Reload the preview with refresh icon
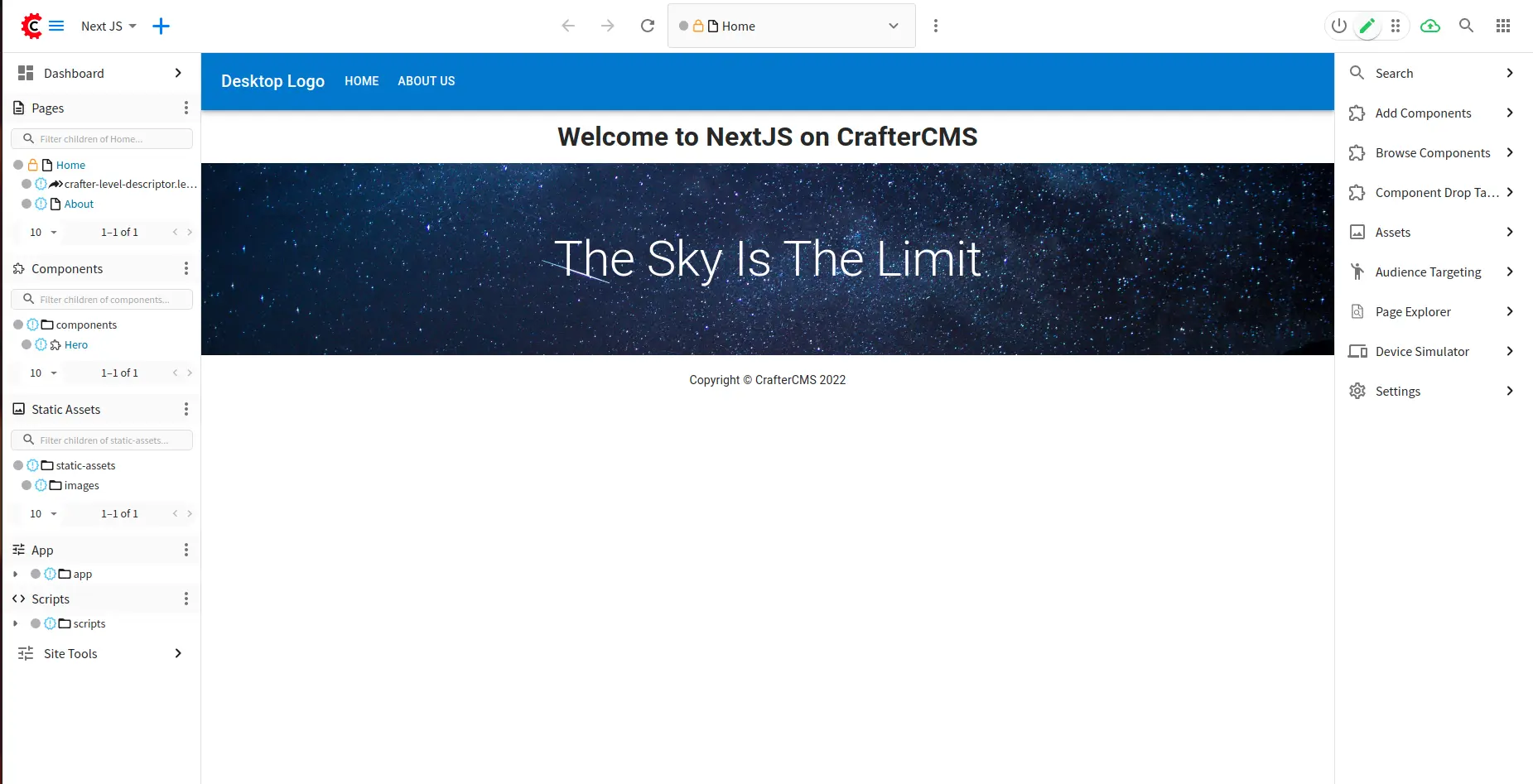Viewport: 1533px width, 784px height. 648,26
